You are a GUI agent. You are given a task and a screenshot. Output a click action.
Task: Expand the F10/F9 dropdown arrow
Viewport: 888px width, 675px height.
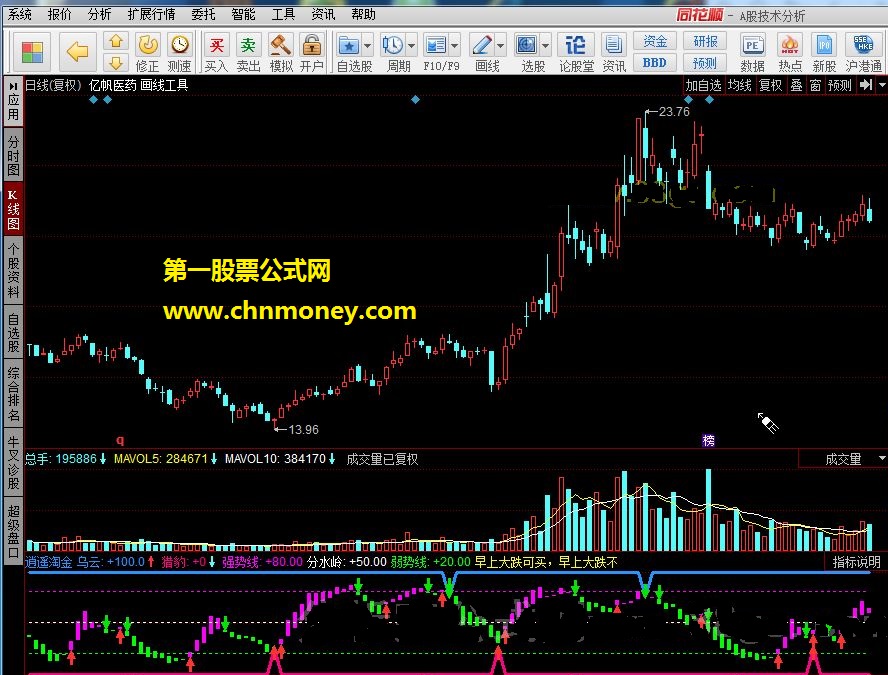click(455, 46)
